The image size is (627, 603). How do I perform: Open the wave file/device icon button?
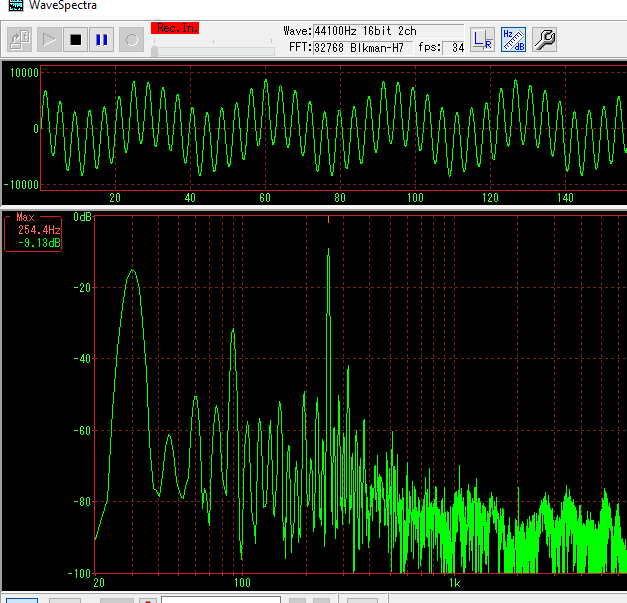(x=20, y=40)
